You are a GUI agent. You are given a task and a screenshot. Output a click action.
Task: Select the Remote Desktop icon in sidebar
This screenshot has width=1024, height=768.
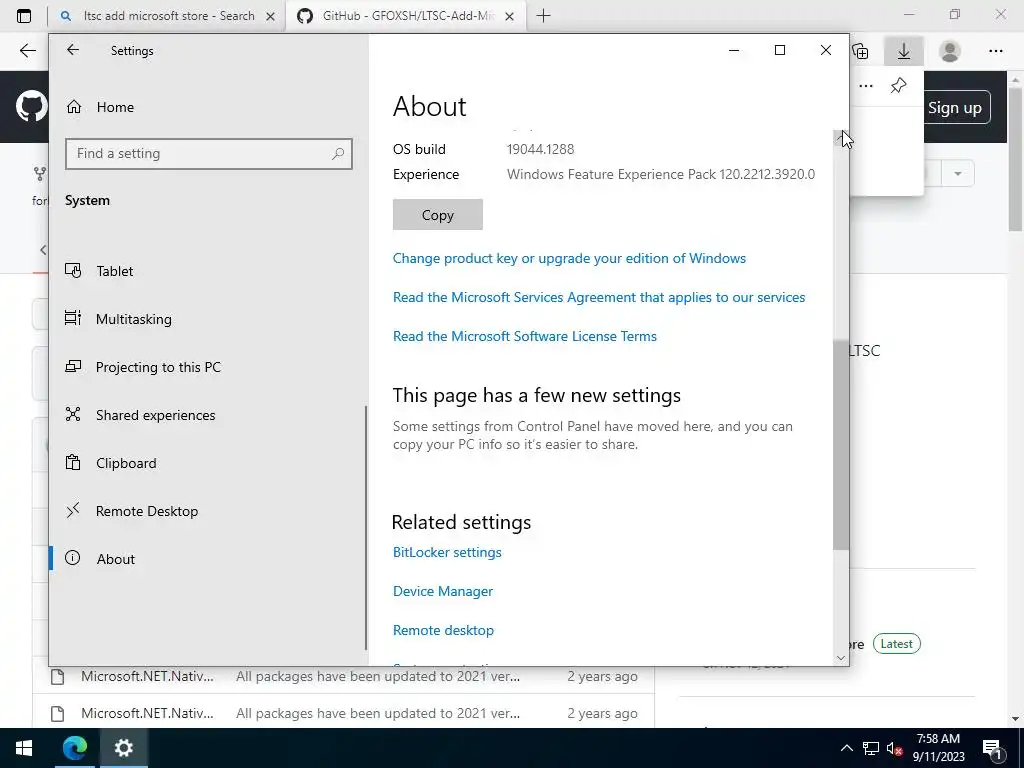tap(72, 510)
